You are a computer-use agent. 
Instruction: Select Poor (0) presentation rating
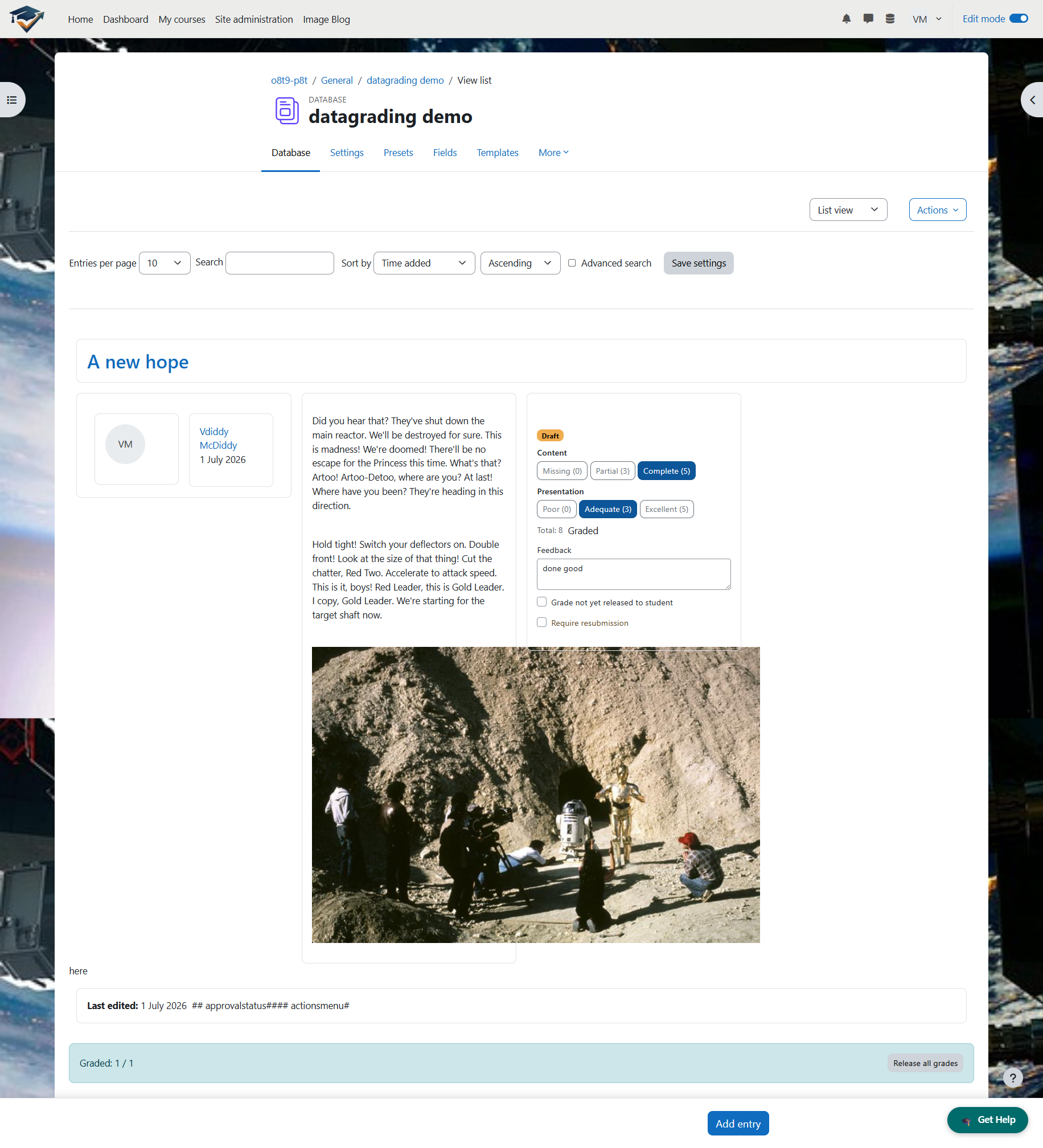click(x=557, y=509)
